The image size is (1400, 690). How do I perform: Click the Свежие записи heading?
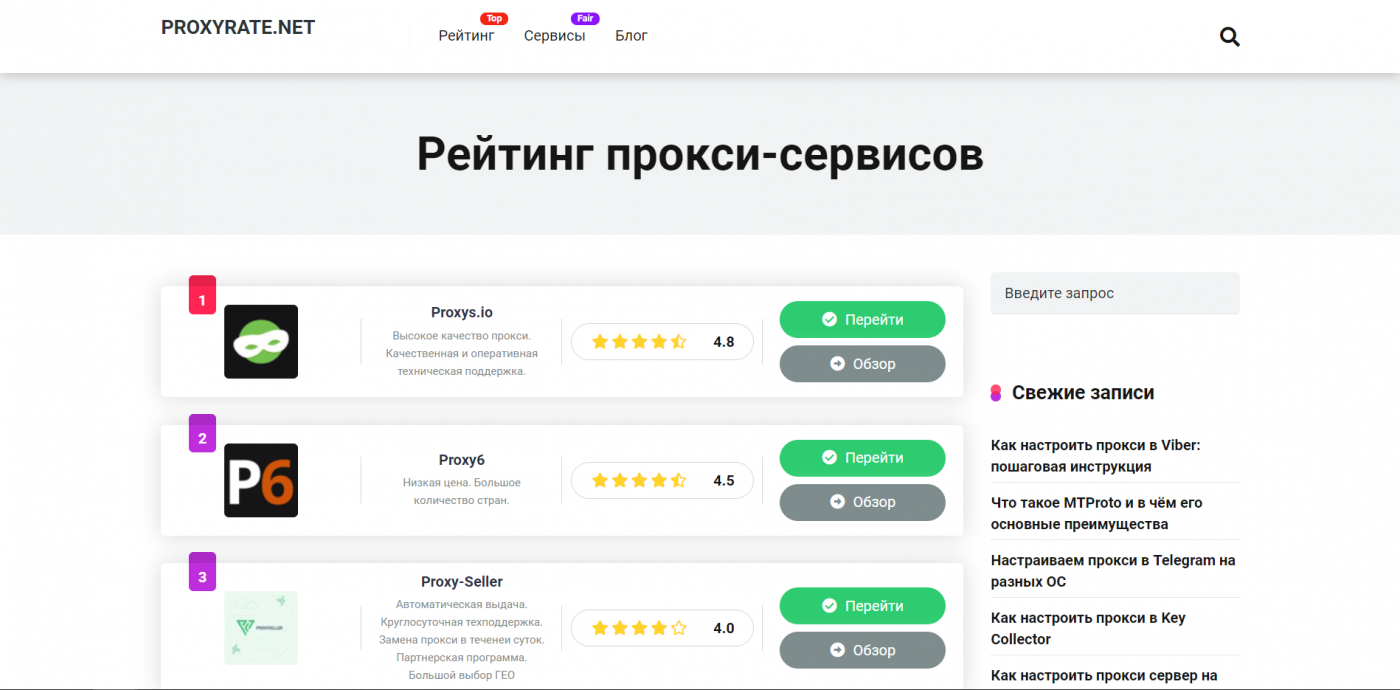coord(1083,393)
